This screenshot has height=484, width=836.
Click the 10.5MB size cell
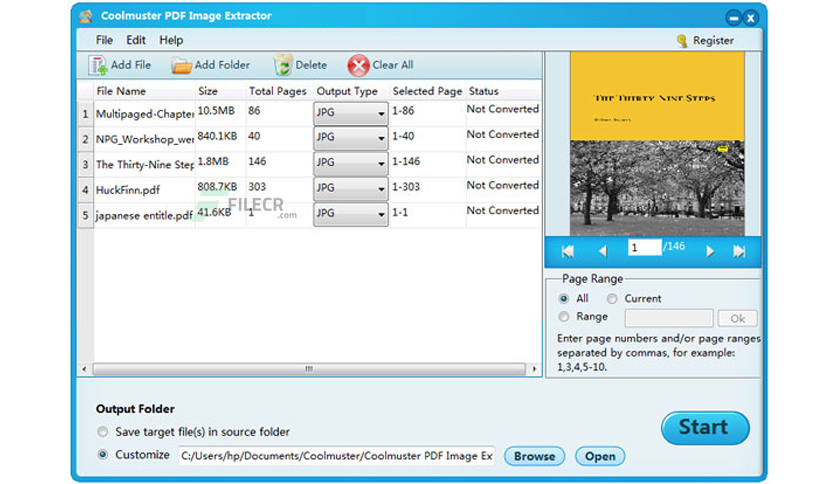click(216, 111)
